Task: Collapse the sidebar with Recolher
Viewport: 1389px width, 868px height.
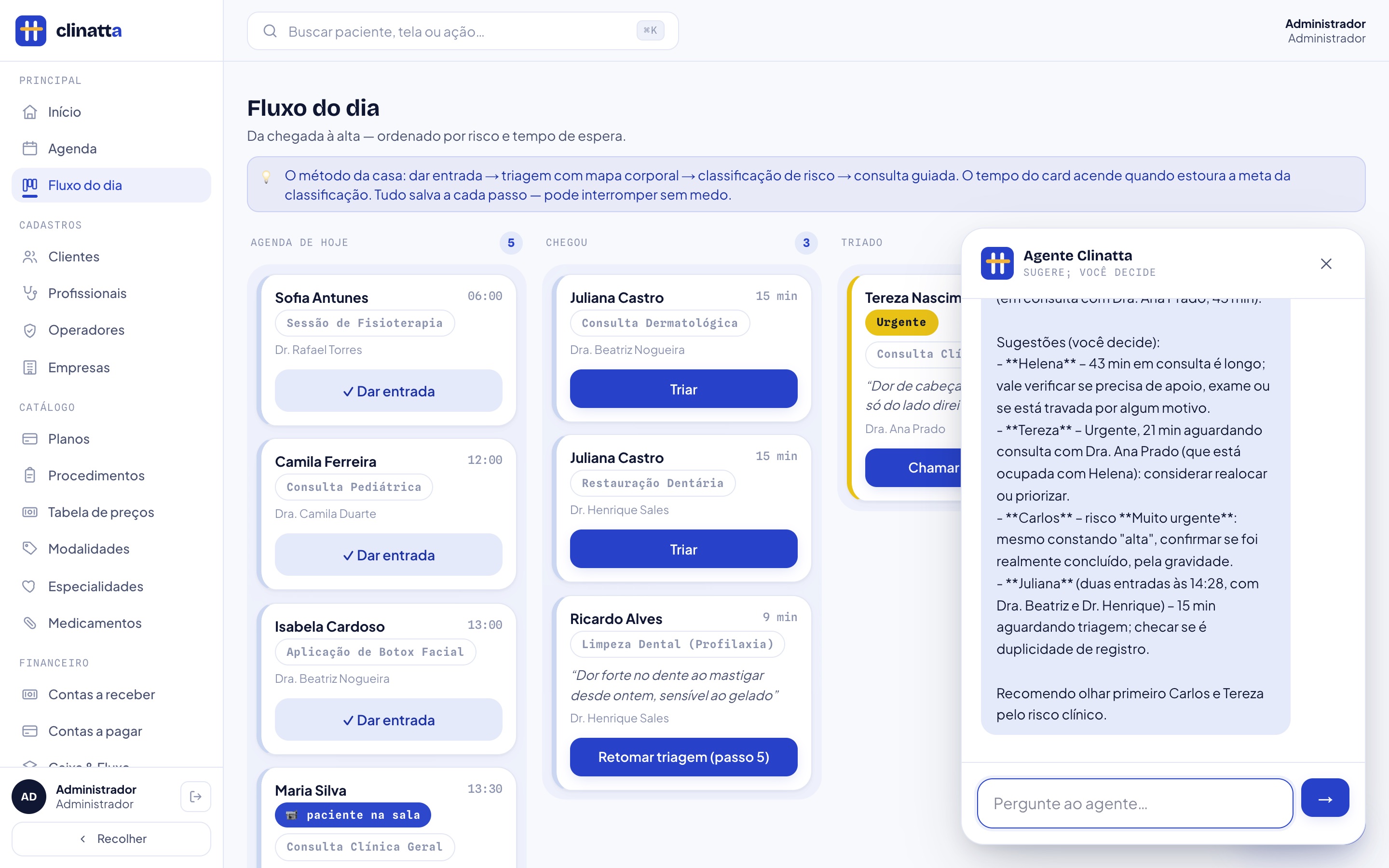Action: point(111,839)
